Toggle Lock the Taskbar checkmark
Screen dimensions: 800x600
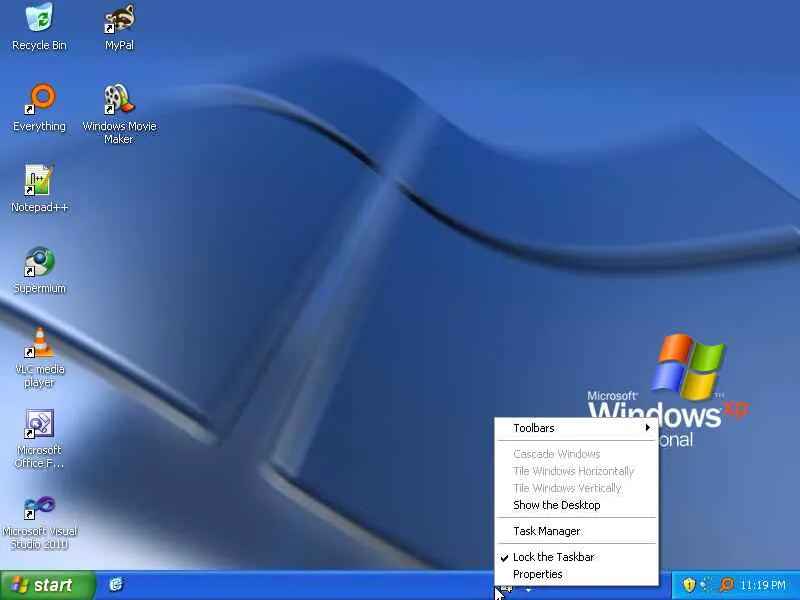[x=577, y=557]
